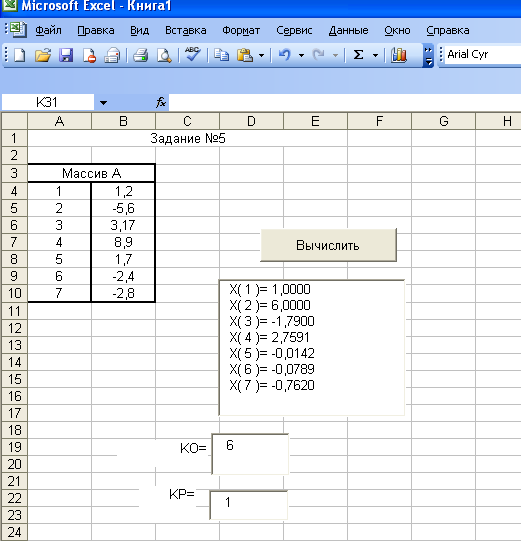The image size is (521, 541).
Task: Create a new workbook with New icon
Action: (19, 55)
